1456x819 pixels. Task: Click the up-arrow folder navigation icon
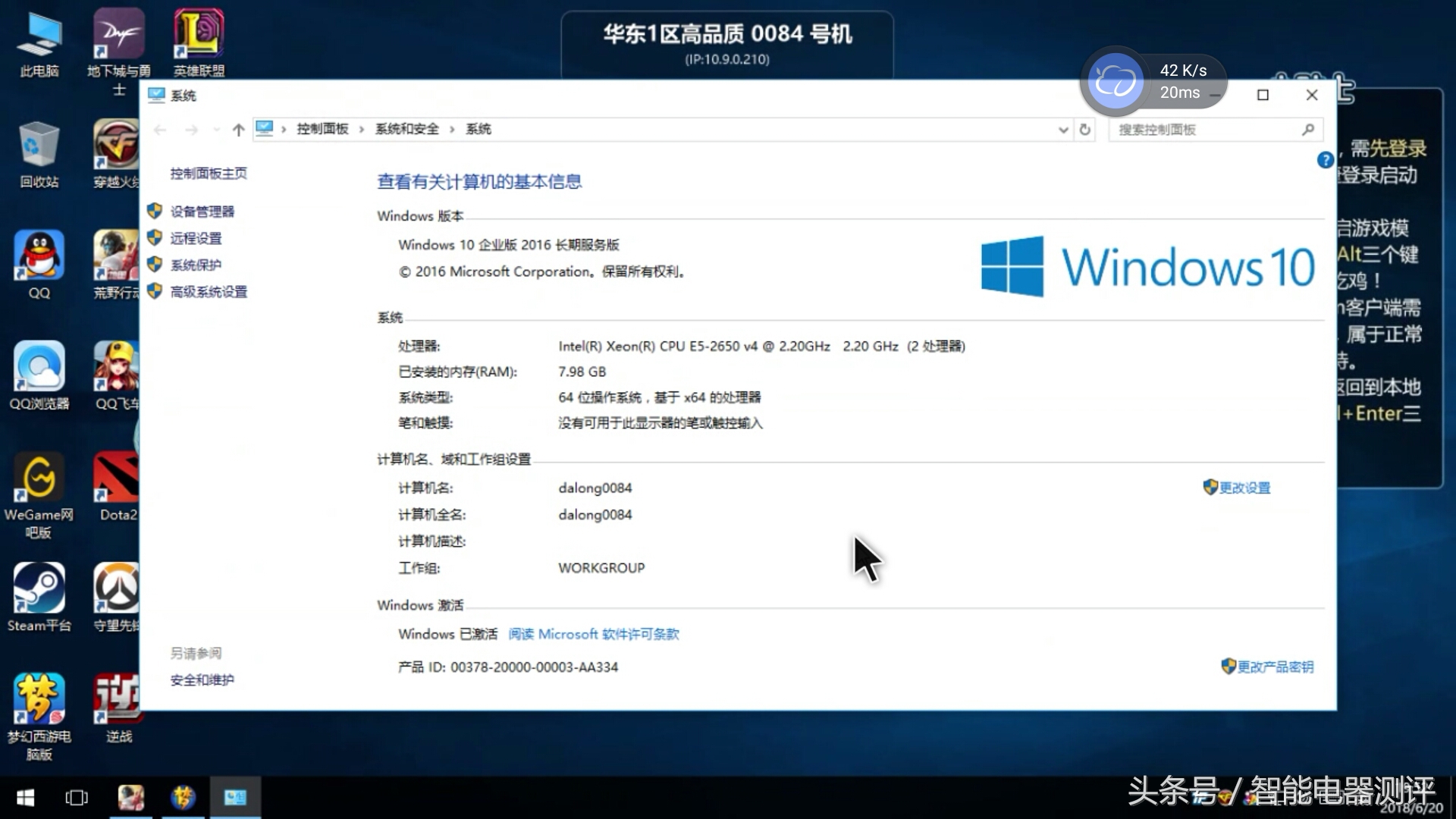[x=237, y=129]
